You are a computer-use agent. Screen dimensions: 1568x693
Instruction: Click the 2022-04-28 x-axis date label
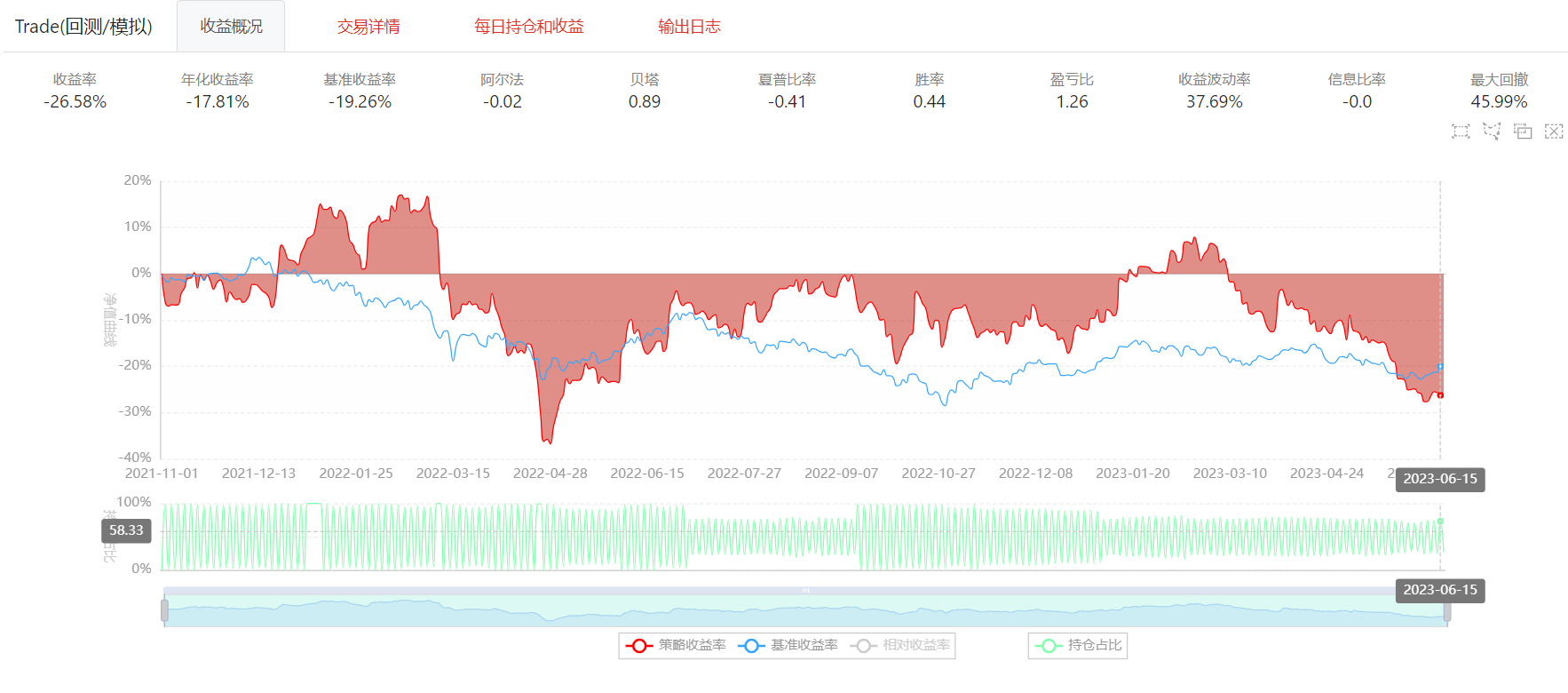point(550,474)
